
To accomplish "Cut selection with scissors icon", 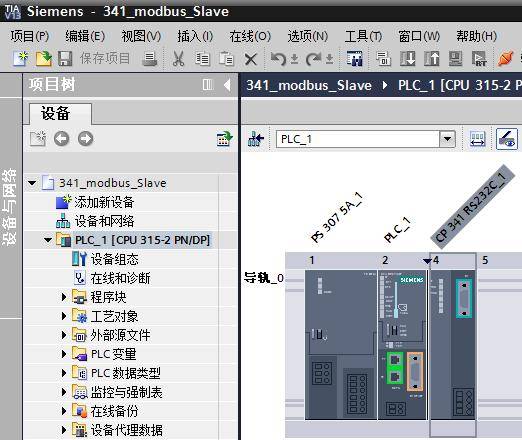I will [x=178, y=59].
